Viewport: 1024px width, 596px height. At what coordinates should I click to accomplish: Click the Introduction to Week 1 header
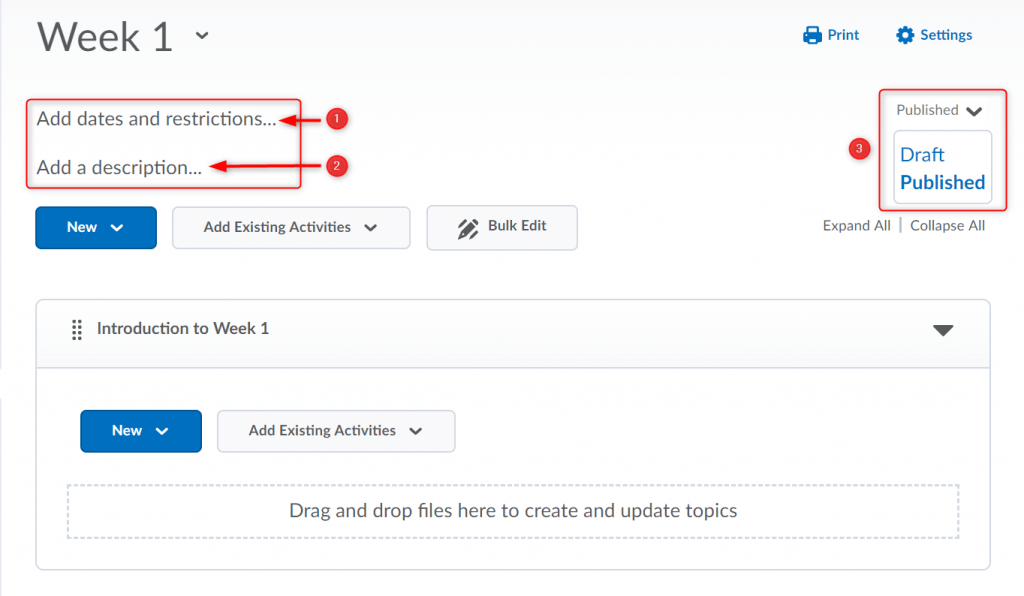click(x=184, y=329)
